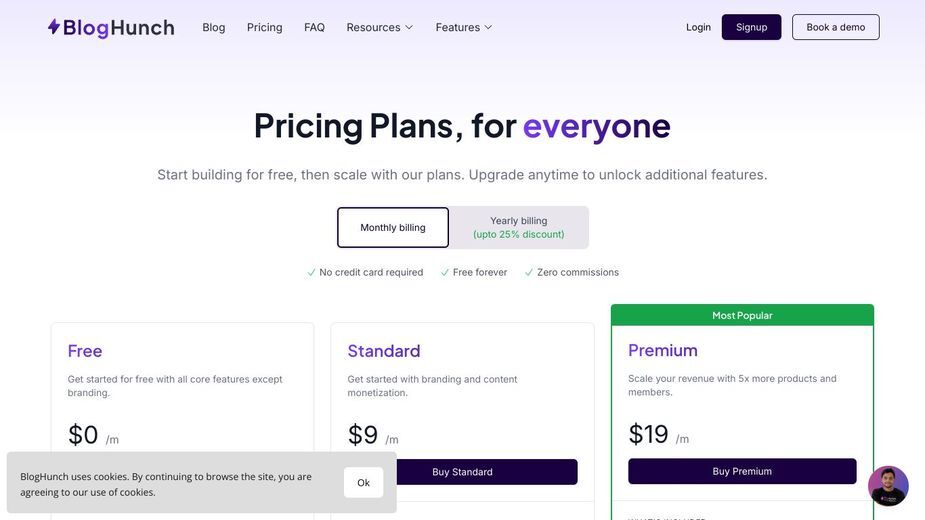
Task: Click Buy Premium button
Action: pos(742,471)
